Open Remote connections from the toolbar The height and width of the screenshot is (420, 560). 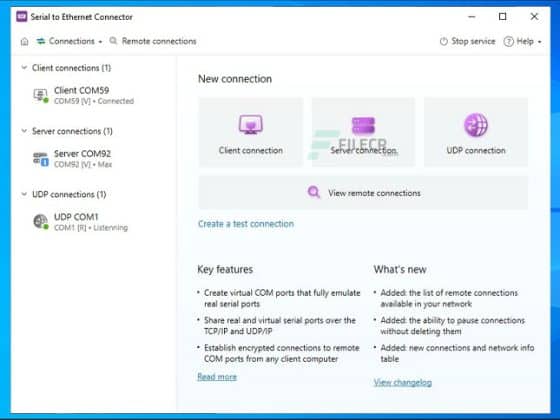(153, 41)
